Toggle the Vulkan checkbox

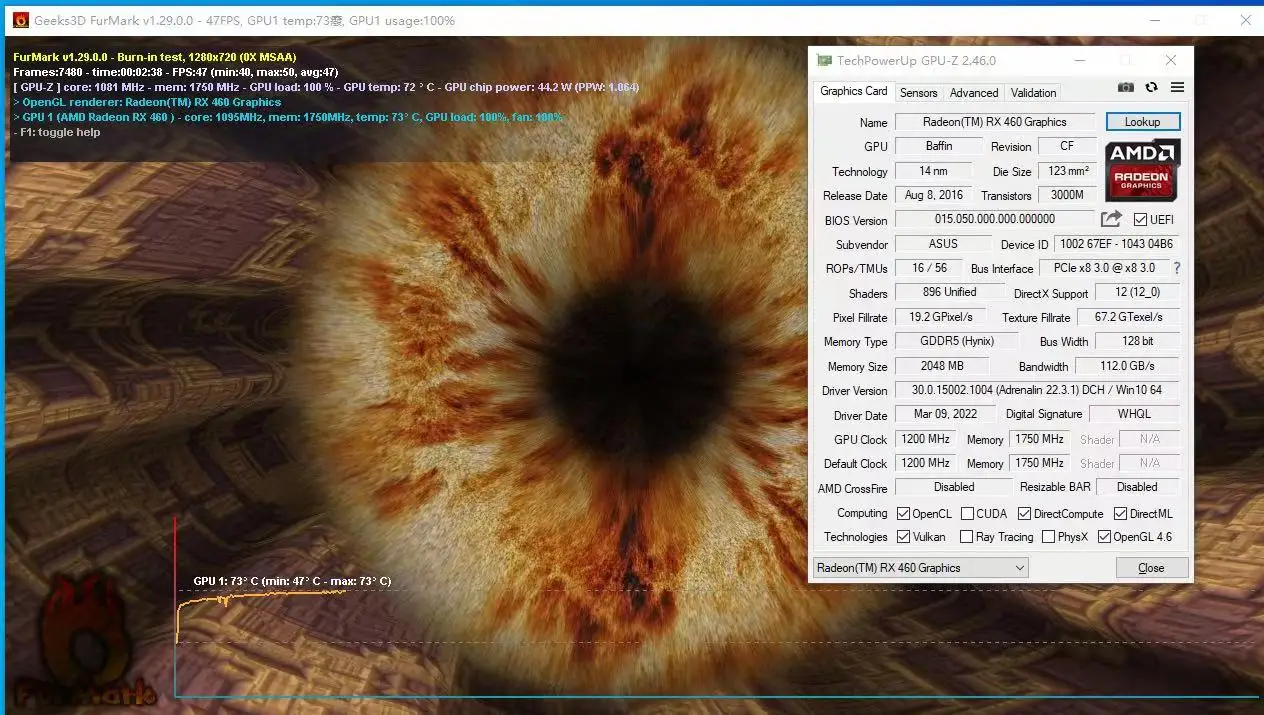click(904, 537)
